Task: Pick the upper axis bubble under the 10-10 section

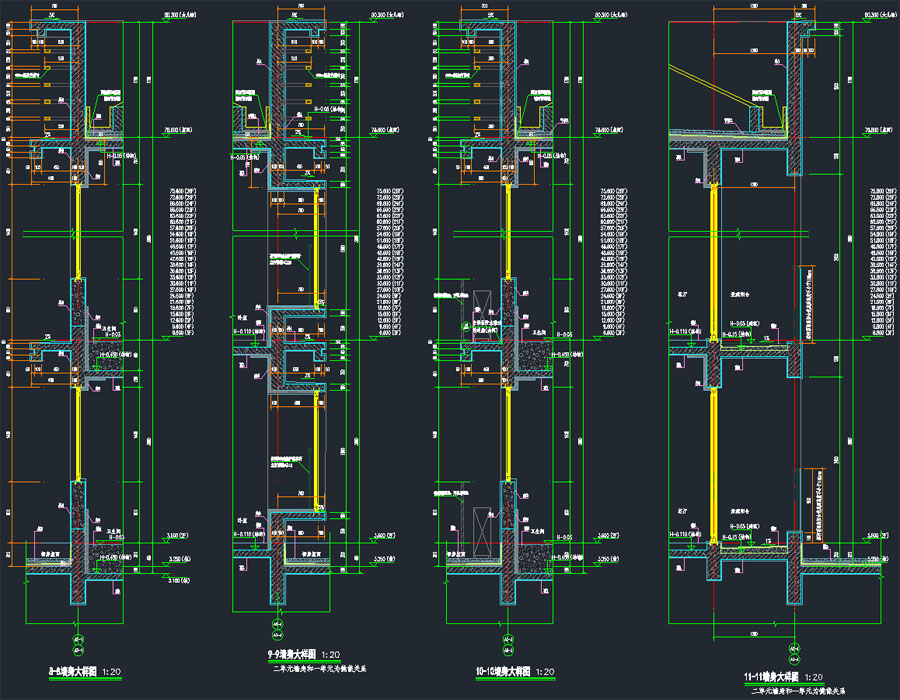Action: click(508, 639)
